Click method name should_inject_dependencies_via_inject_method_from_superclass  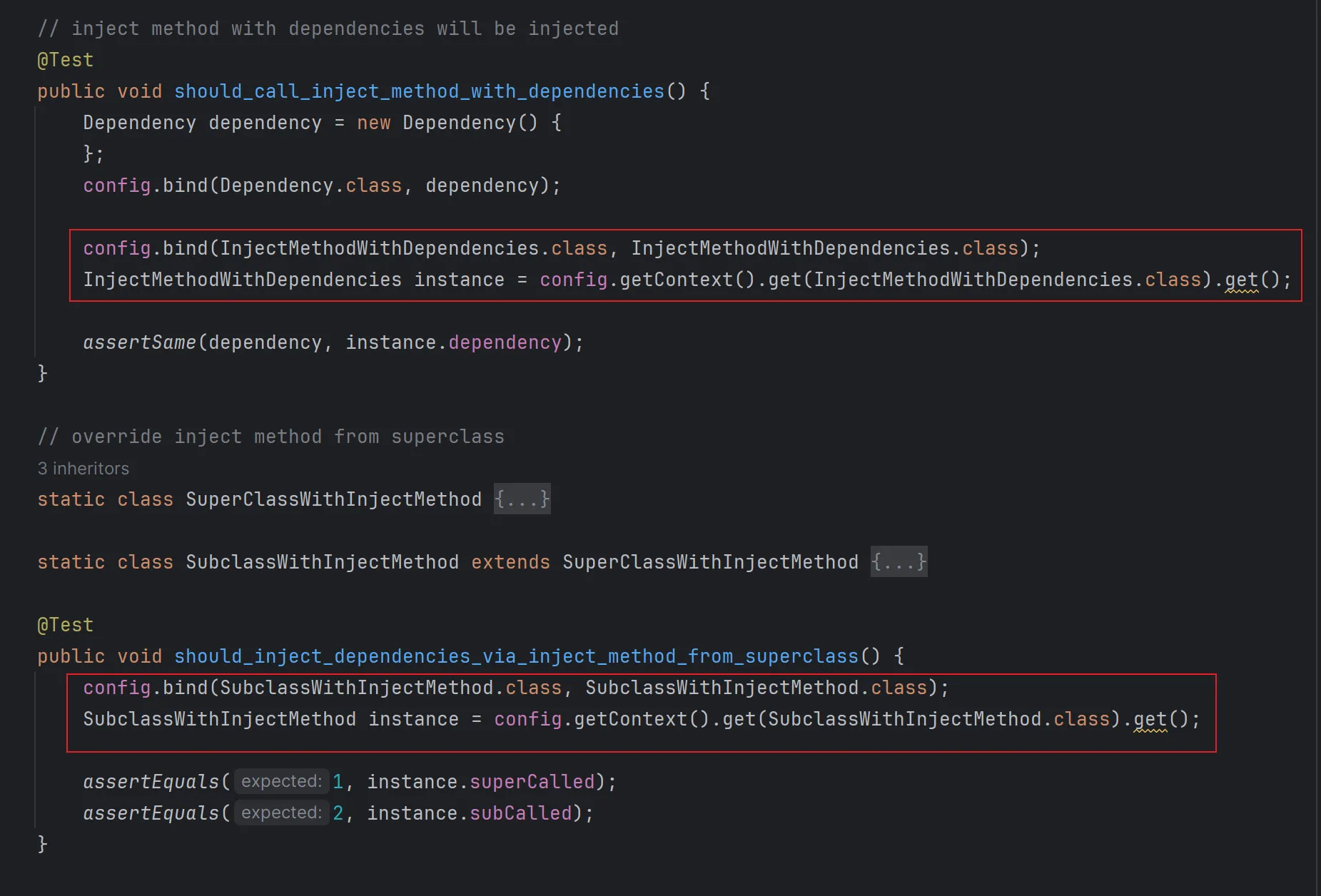pyautogui.click(x=516, y=656)
